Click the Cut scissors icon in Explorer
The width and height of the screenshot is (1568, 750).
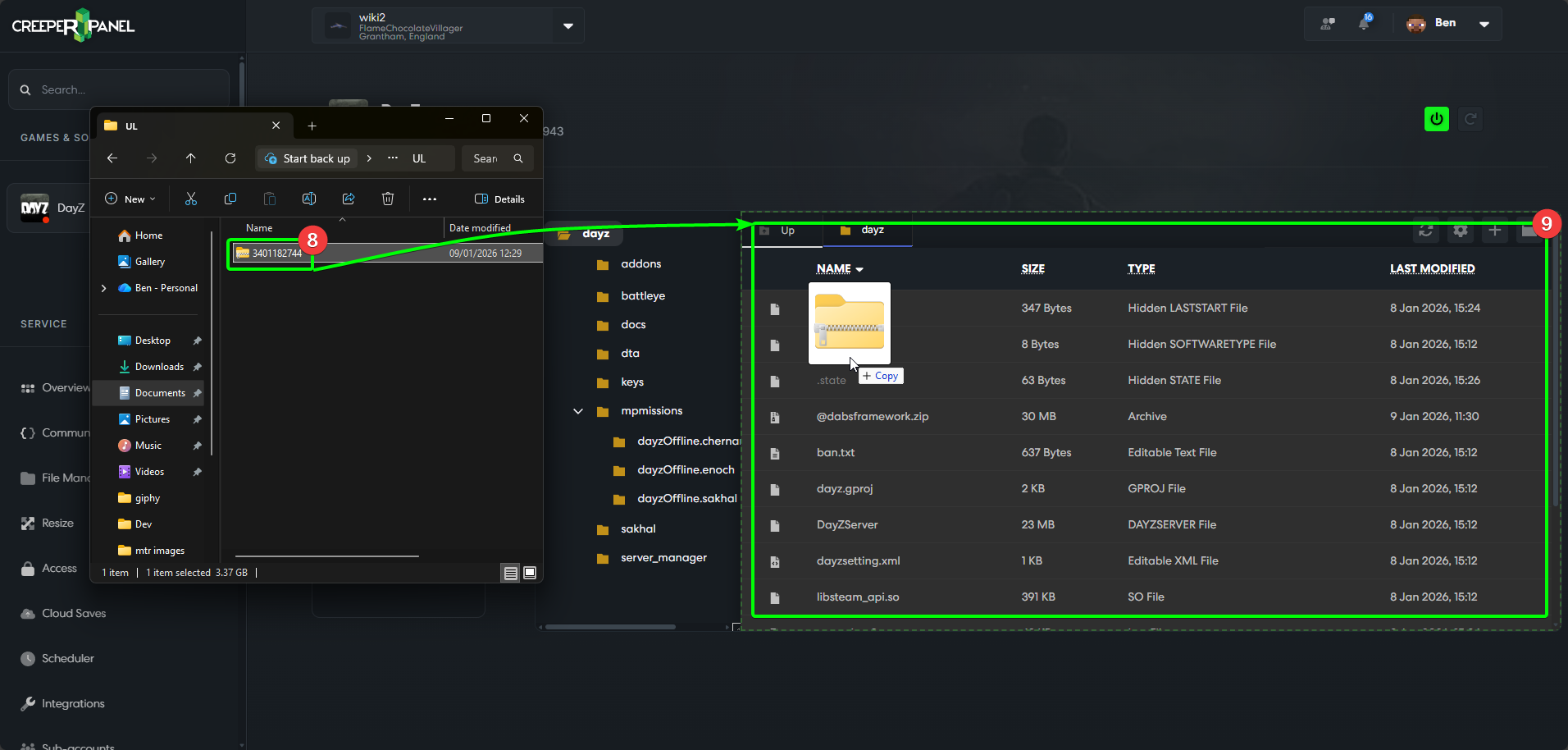[191, 199]
